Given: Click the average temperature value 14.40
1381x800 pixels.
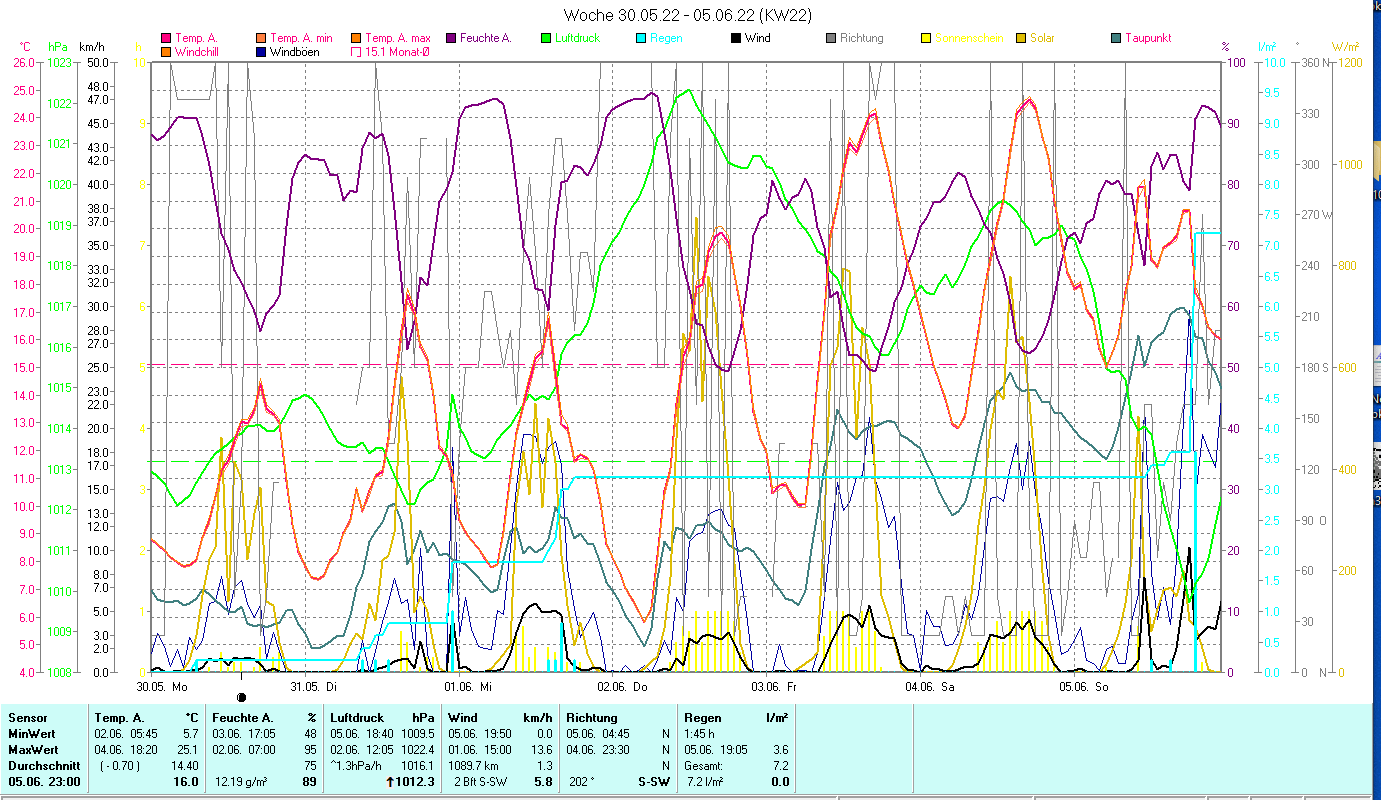Looking at the screenshot, I should point(185,766).
